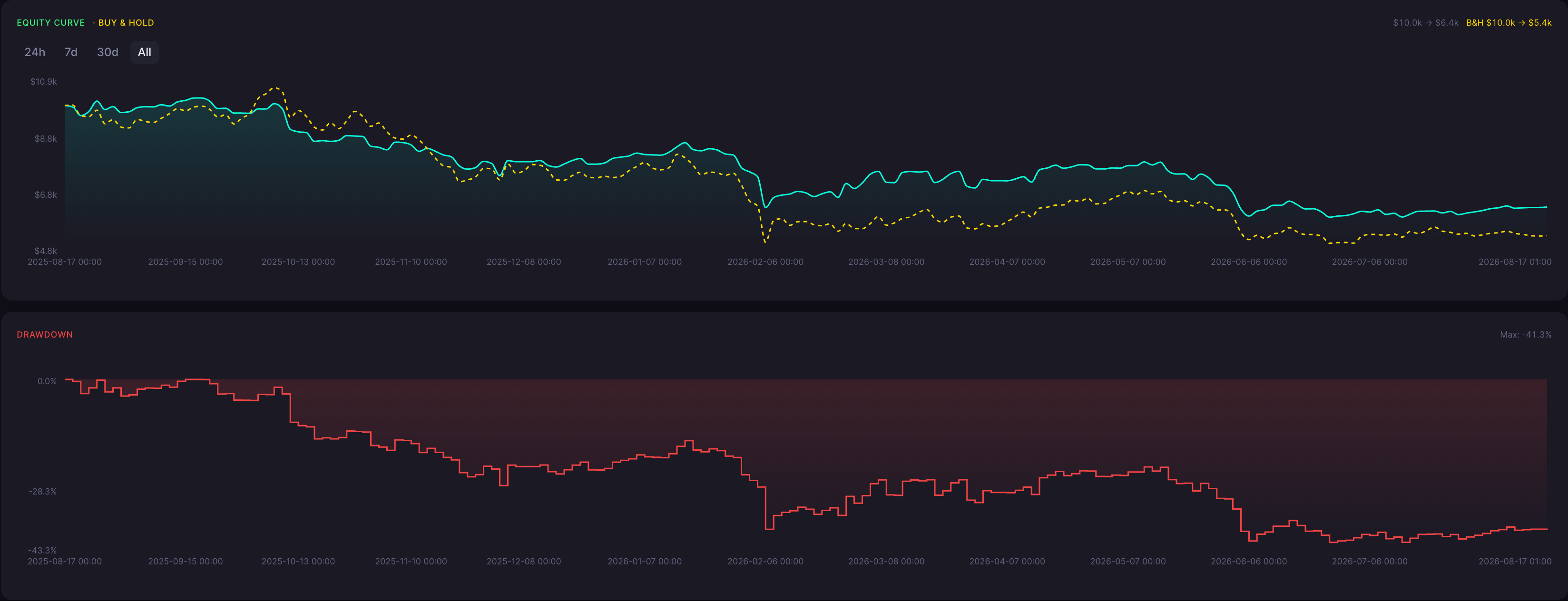Click 2026-02-06 00:00 on the equity chart axis

pyautogui.click(x=765, y=262)
